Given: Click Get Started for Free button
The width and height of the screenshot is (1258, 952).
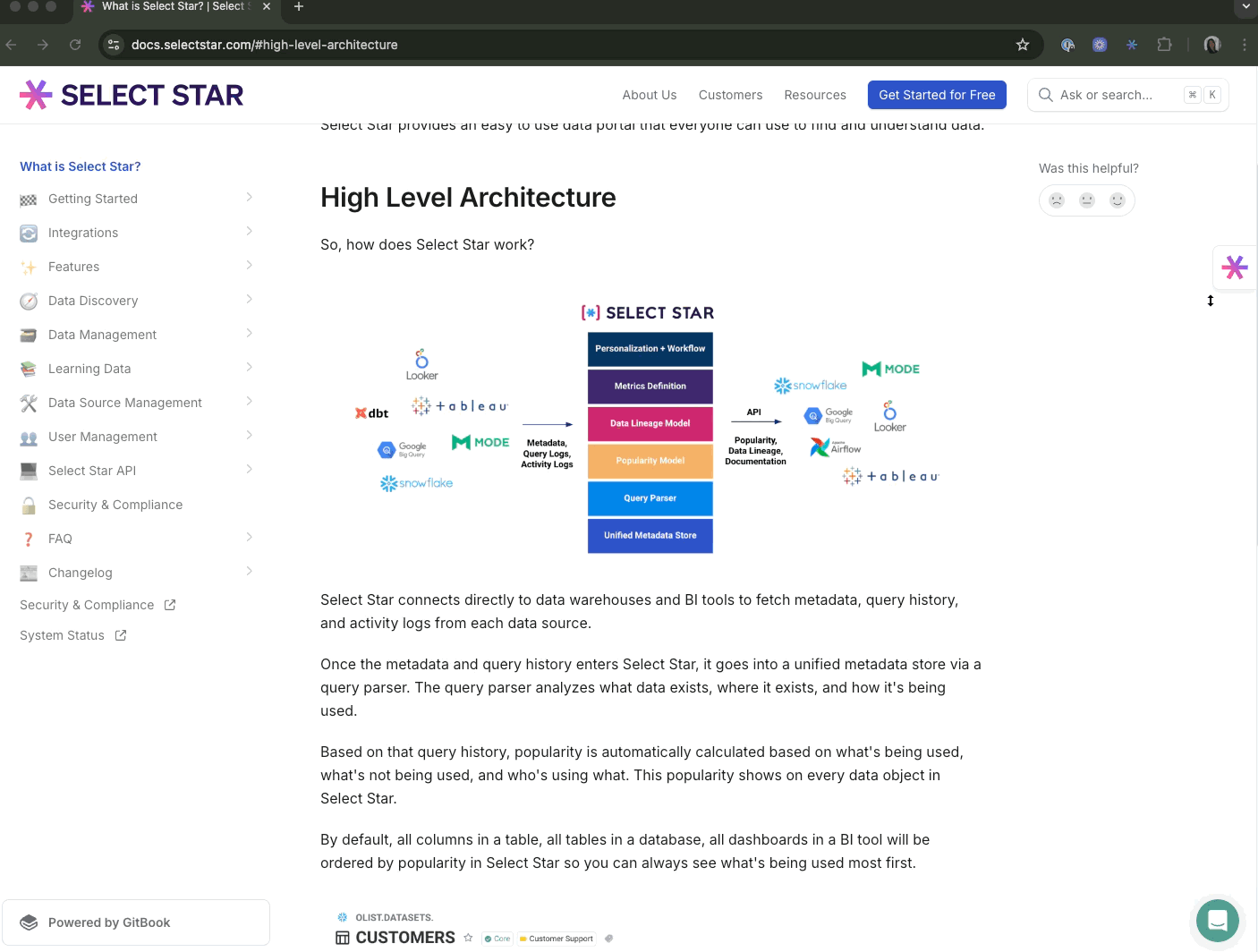Looking at the screenshot, I should pyautogui.click(x=937, y=95).
